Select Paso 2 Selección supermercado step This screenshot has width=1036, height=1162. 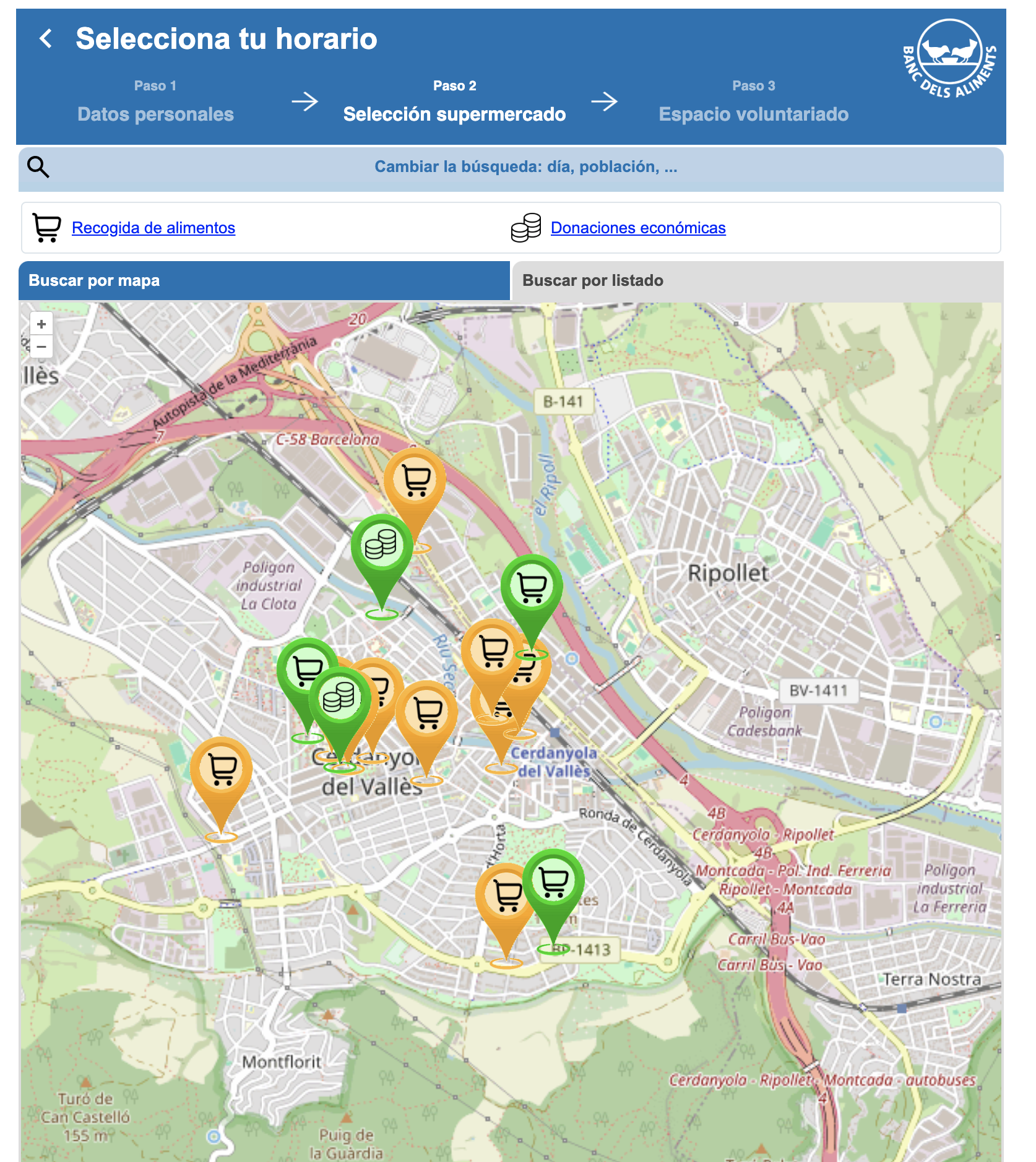(454, 101)
